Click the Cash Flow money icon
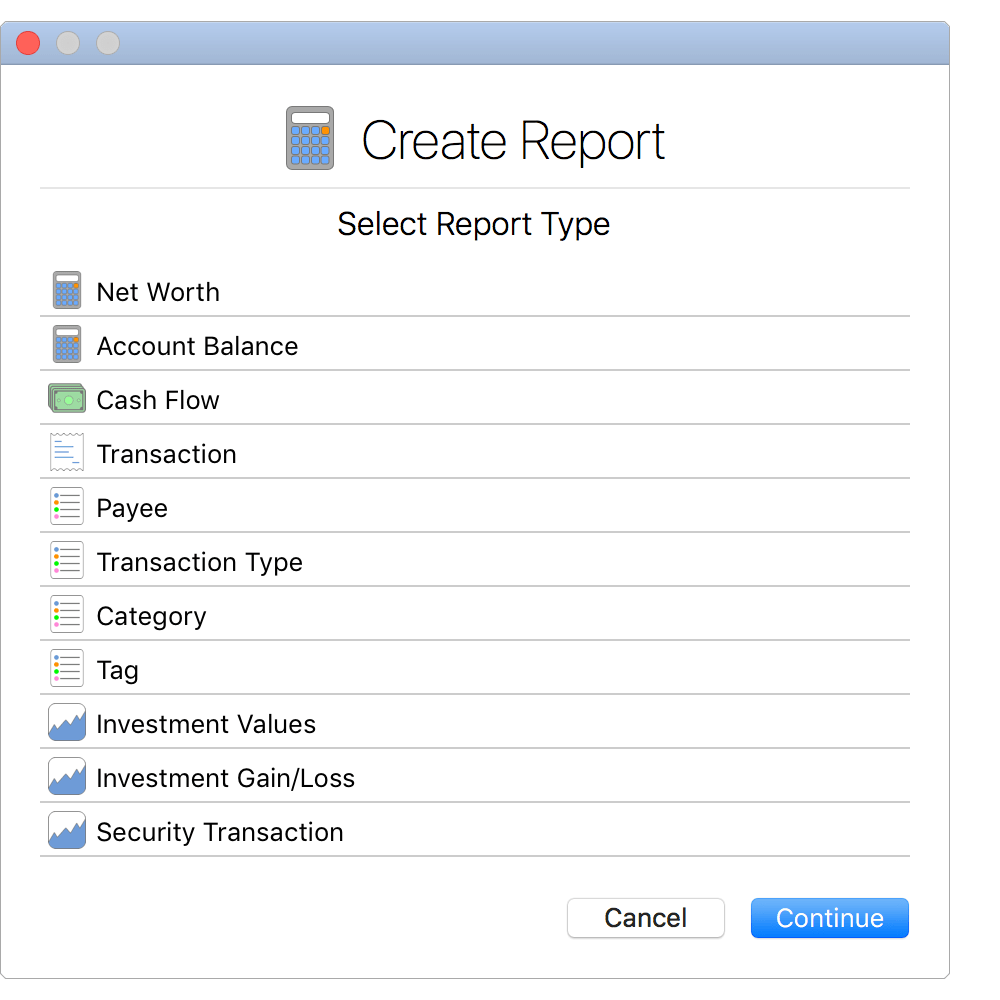Image resolution: width=1000 pixels, height=1000 pixels. tap(66, 398)
